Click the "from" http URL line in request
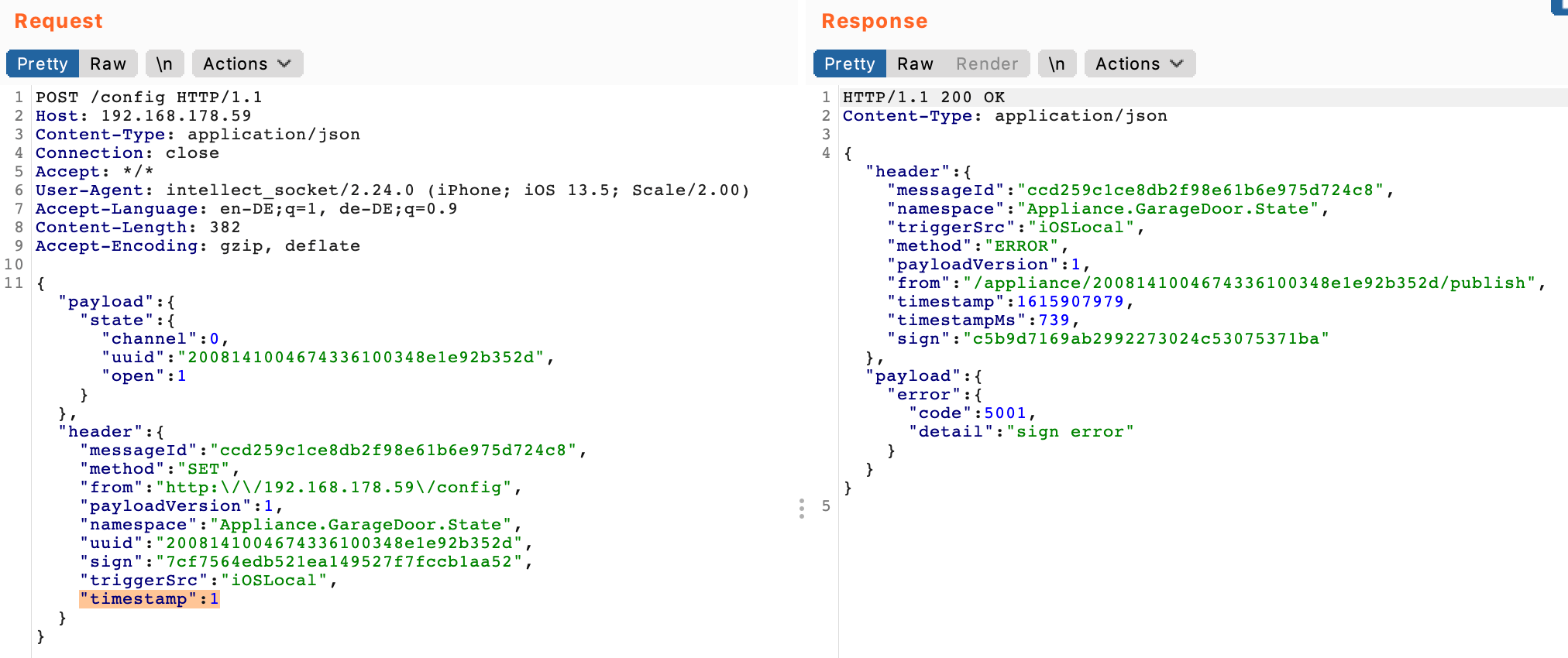 [x=301, y=488]
